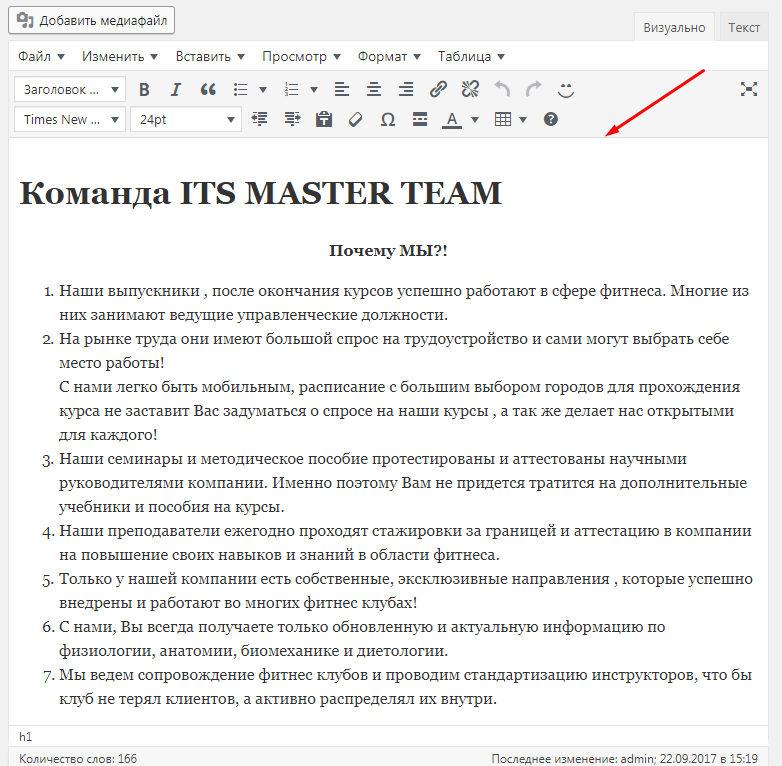
Task: Toggle italic formatting
Action: point(176,90)
